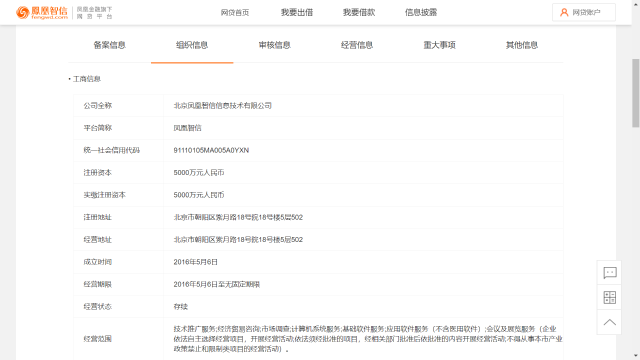Select the 组织信息 tab

[192, 45]
